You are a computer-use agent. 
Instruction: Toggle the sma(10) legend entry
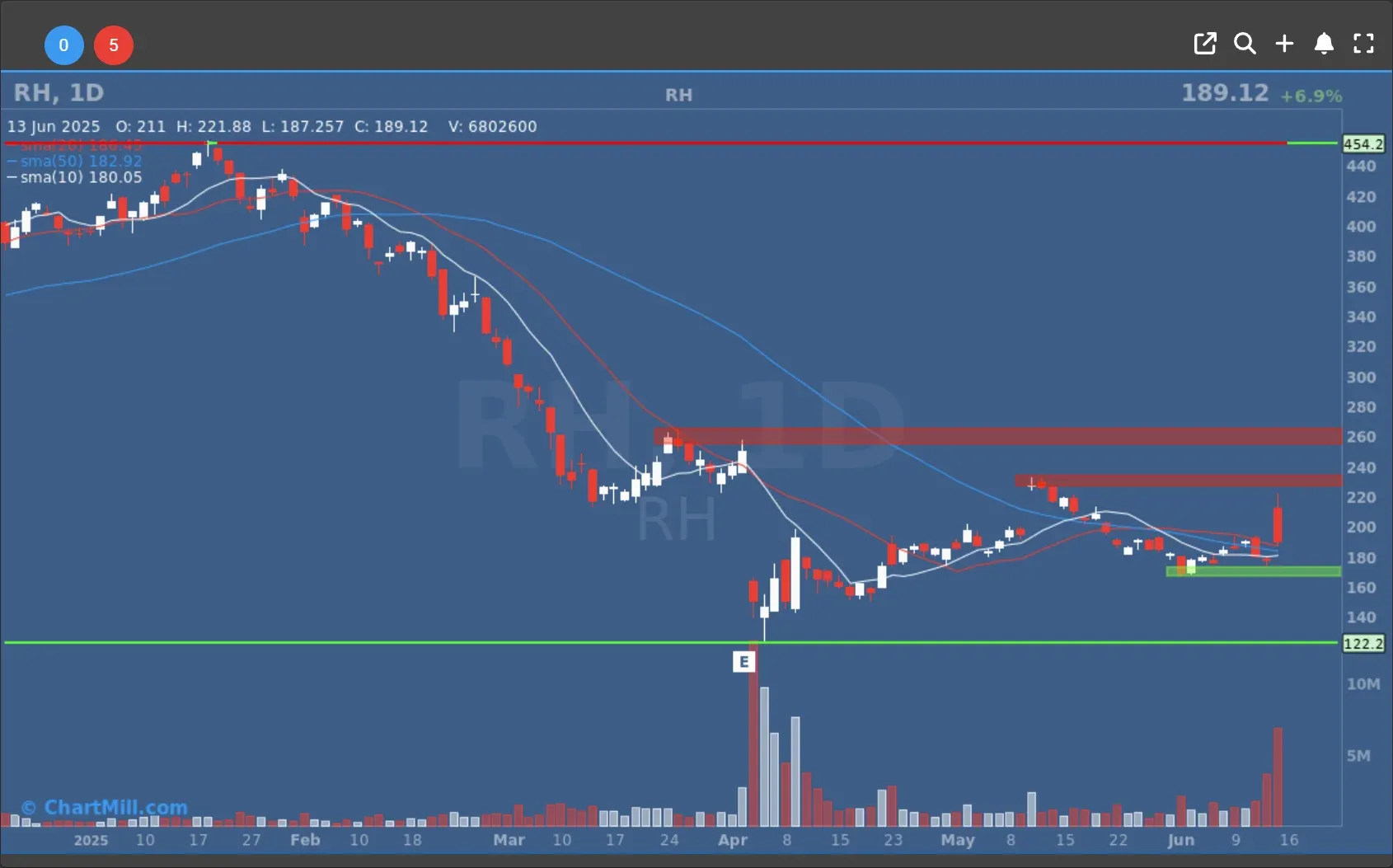pyautogui.click(x=80, y=177)
